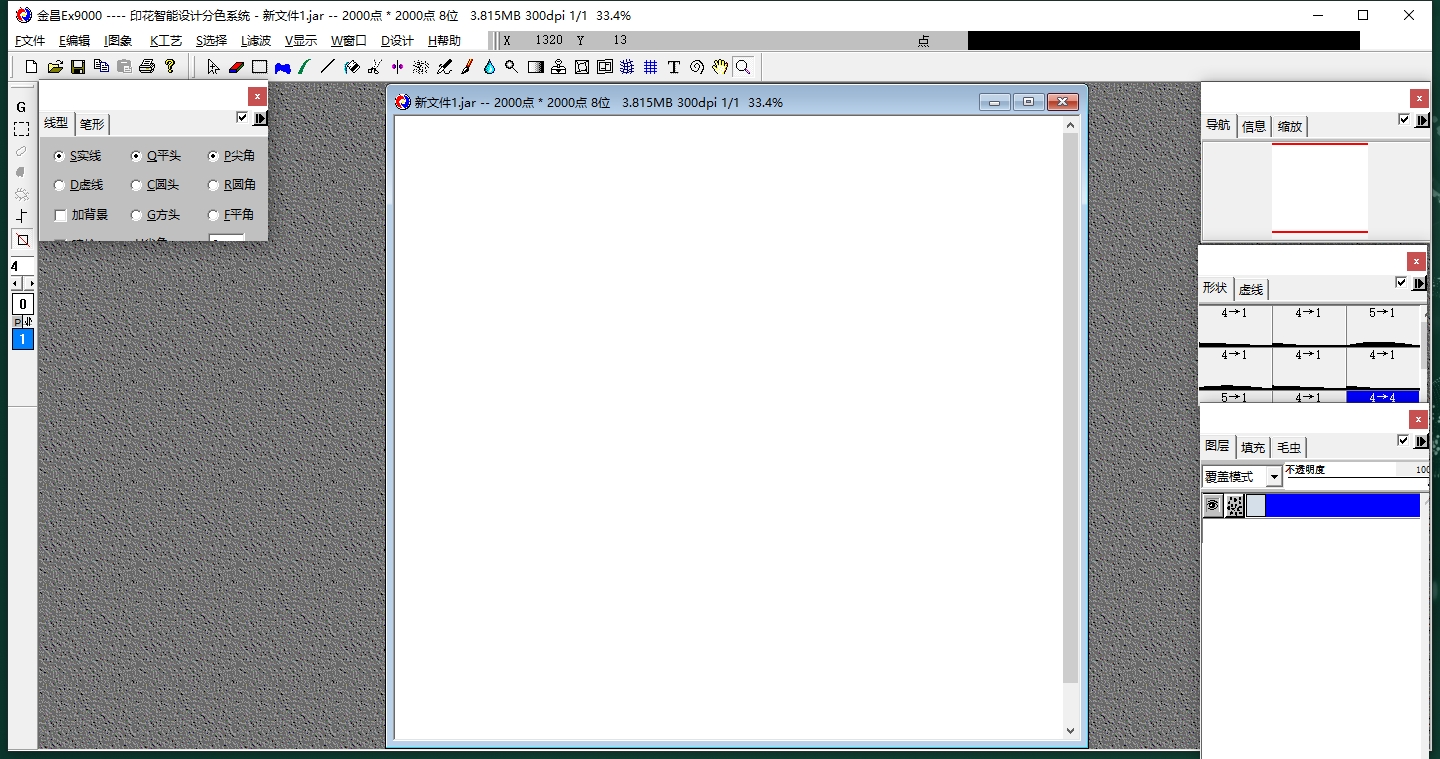1440x759 pixels.
Task: Save the file with the floppy disk icon
Action: coord(78,67)
